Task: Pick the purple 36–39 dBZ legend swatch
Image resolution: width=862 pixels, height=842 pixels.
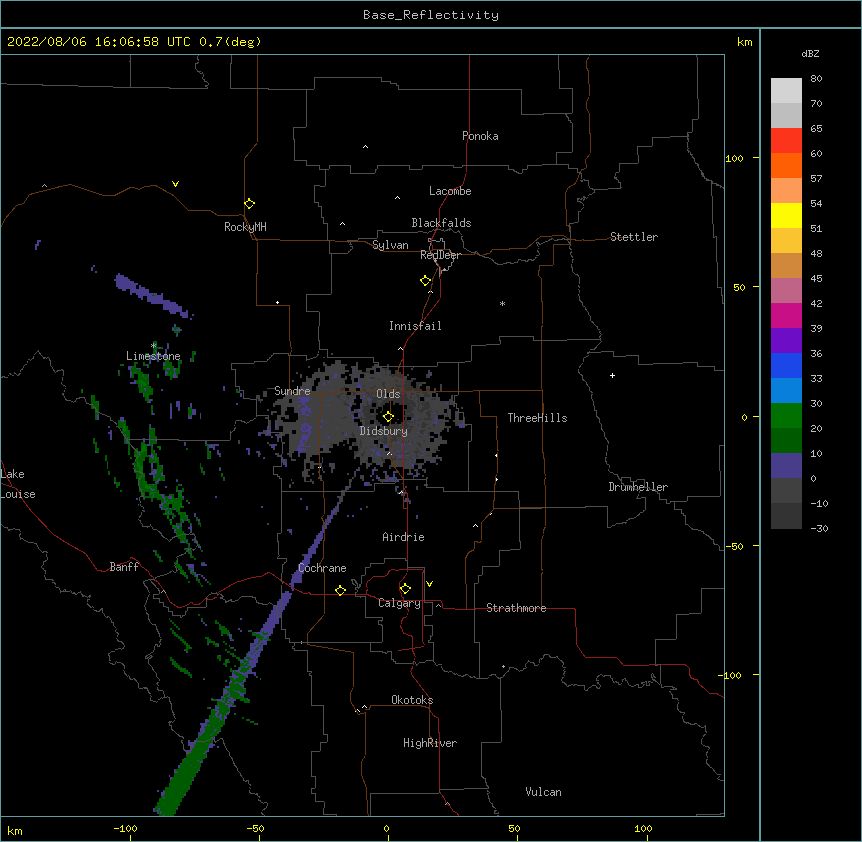Action: coord(786,340)
